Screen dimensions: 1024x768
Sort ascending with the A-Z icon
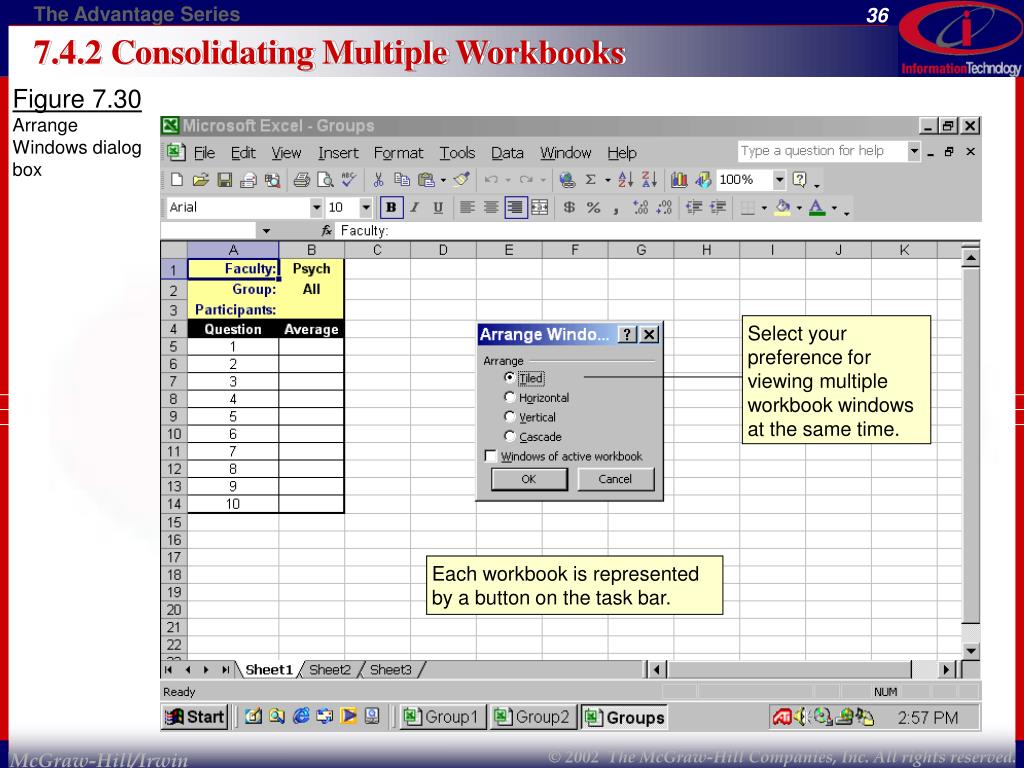pos(626,180)
